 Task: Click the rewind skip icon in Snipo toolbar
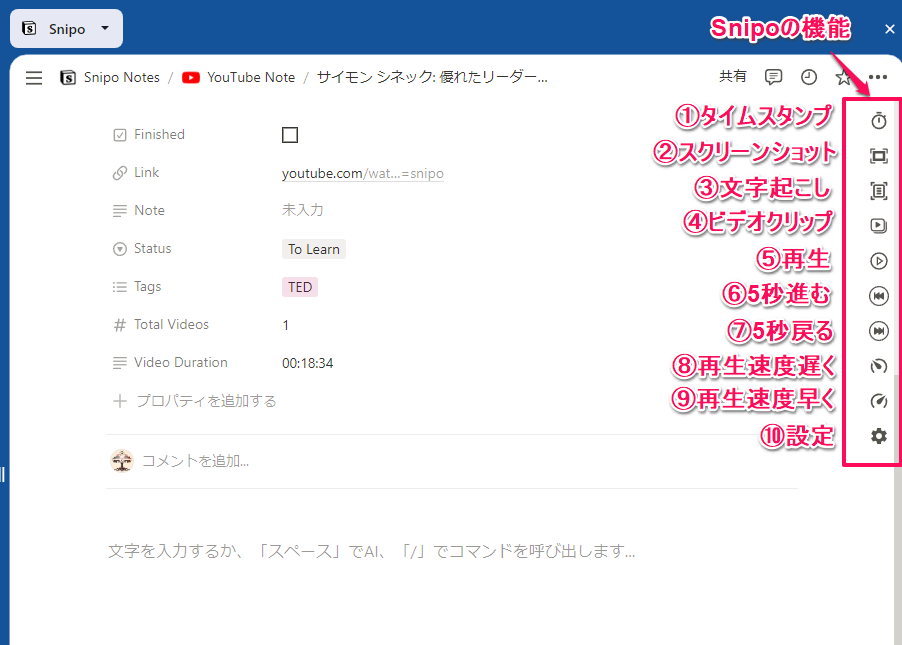click(878, 296)
